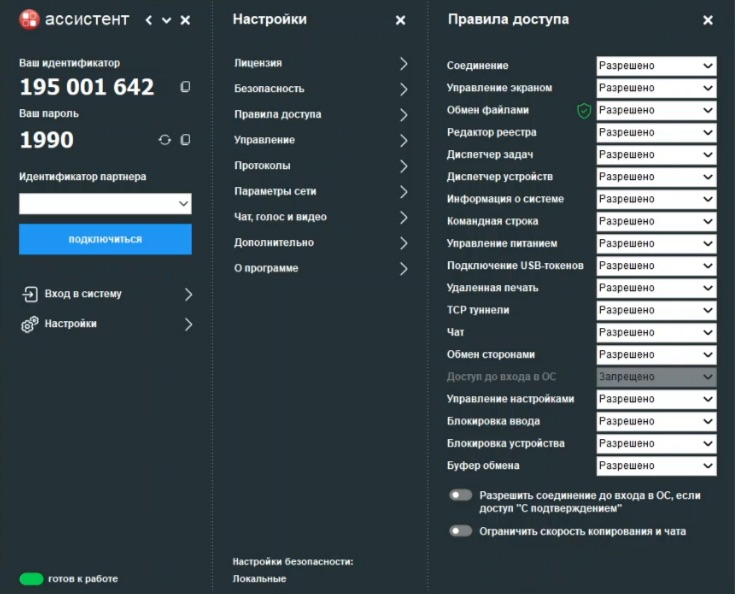
Task: Open the Чат, голос и видео section
Action: coord(321,217)
